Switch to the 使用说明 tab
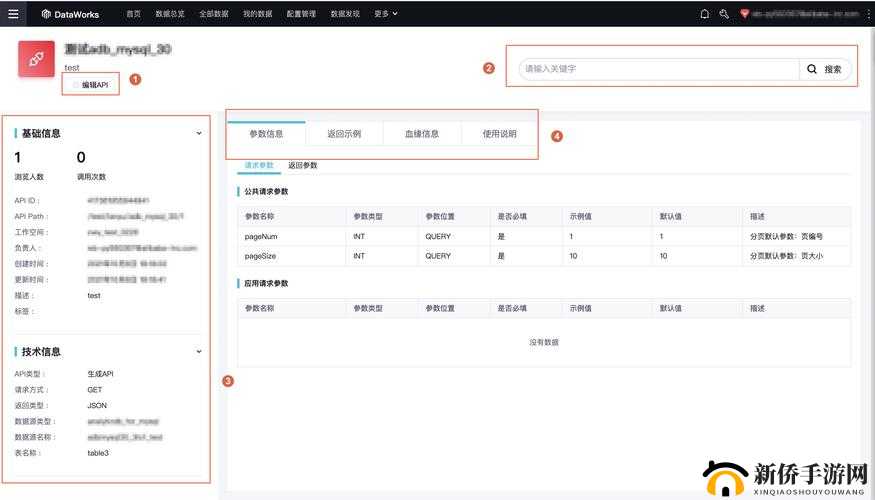This screenshot has width=875, height=500. pos(499,134)
